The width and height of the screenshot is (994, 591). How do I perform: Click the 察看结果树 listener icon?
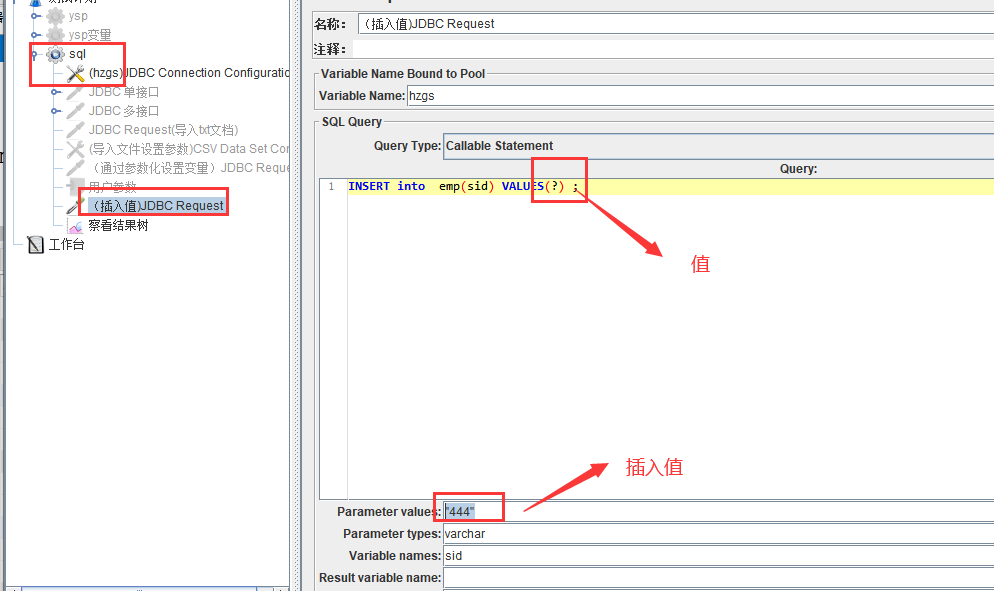75,226
